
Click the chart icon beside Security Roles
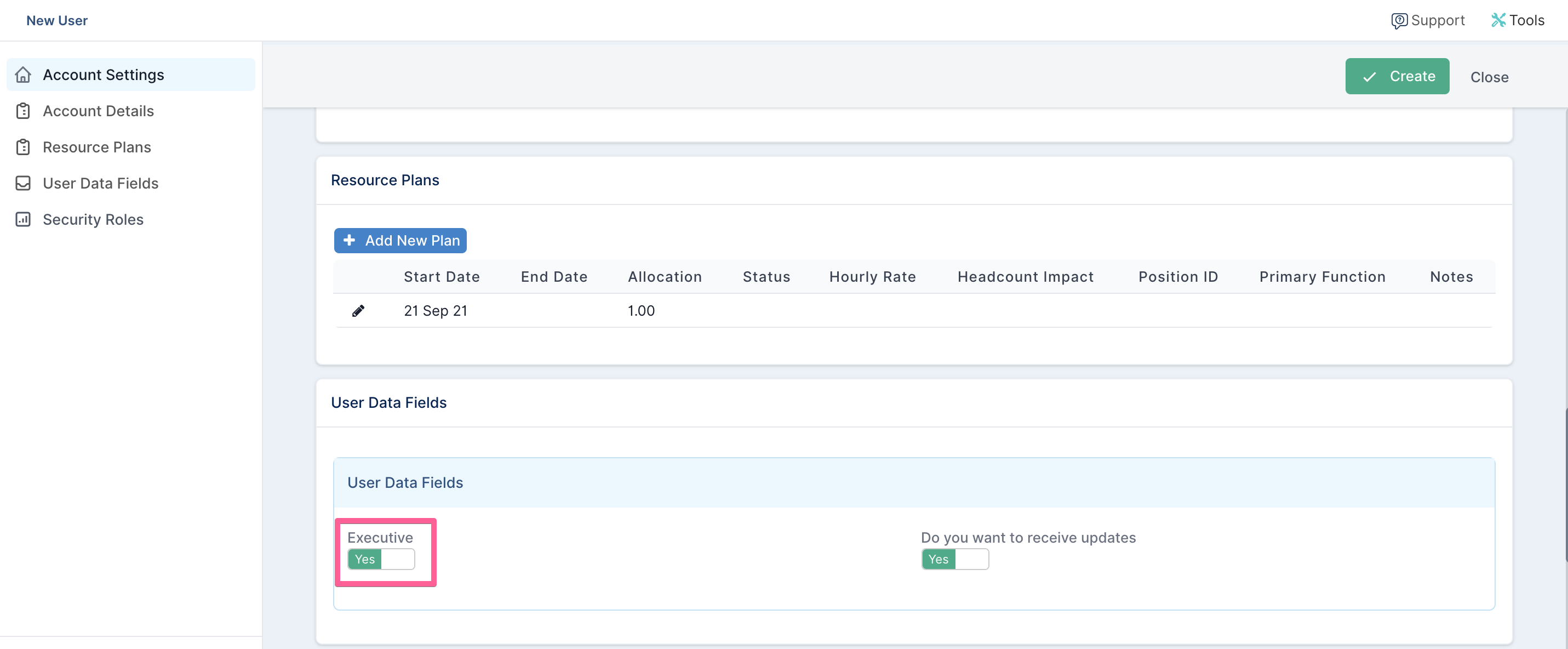pyautogui.click(x=23, y=219)
